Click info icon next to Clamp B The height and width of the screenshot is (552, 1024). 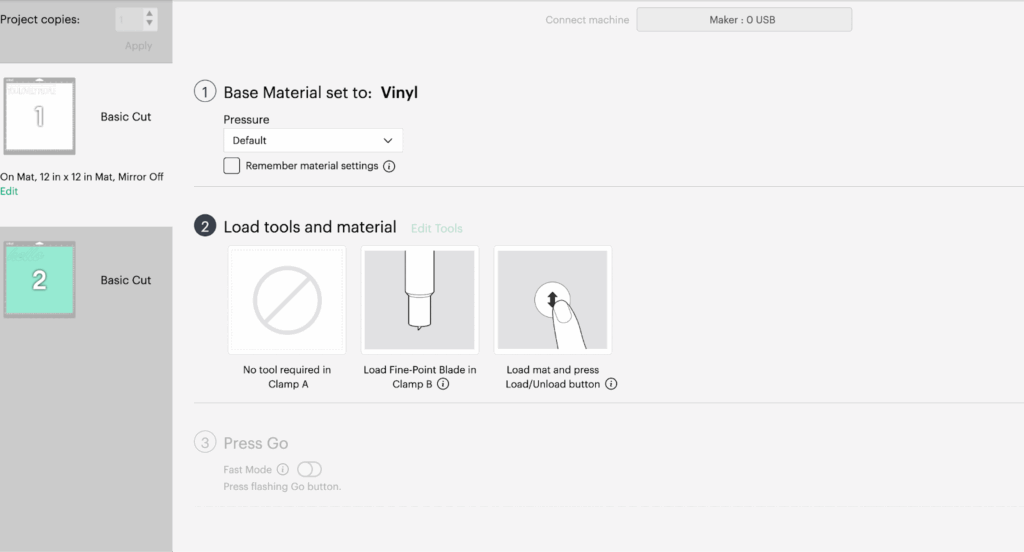[443, 384]
